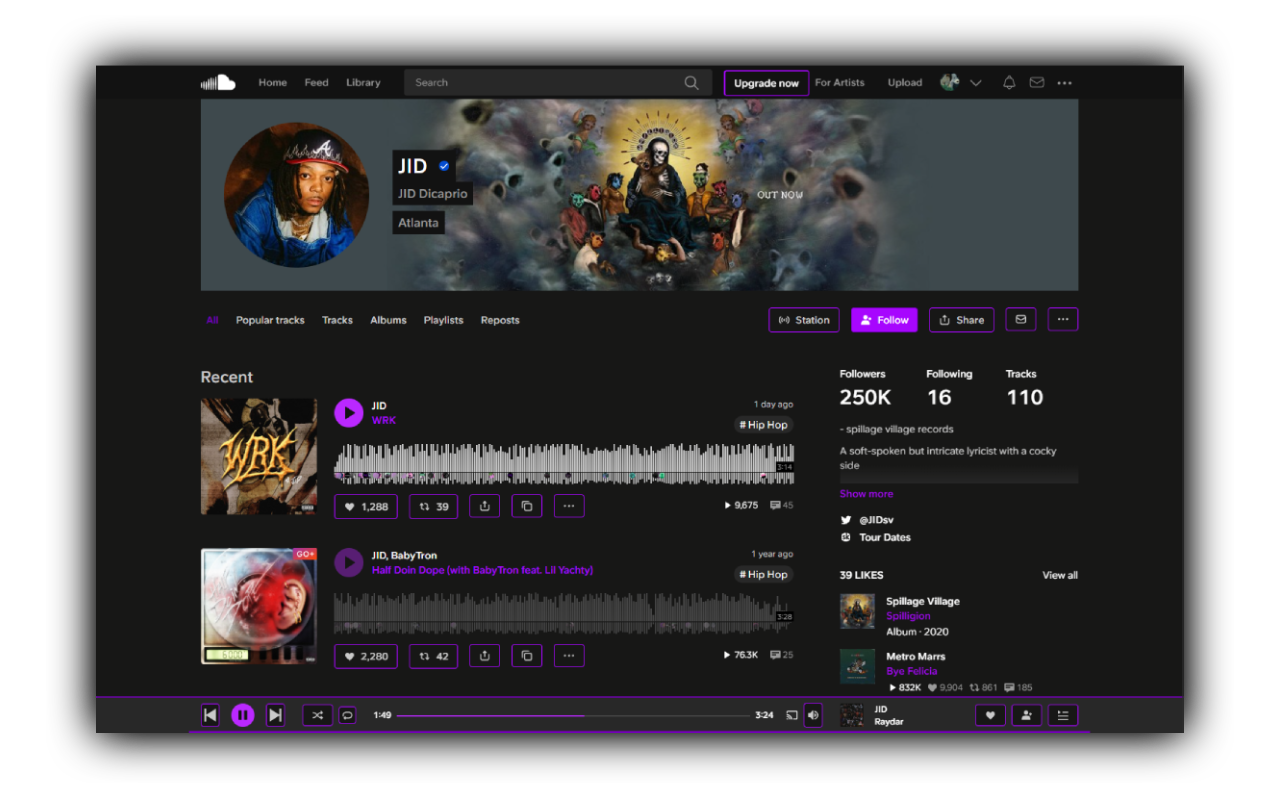Follow JID
The image size is (1280, 800).
[x=884, y=320]
